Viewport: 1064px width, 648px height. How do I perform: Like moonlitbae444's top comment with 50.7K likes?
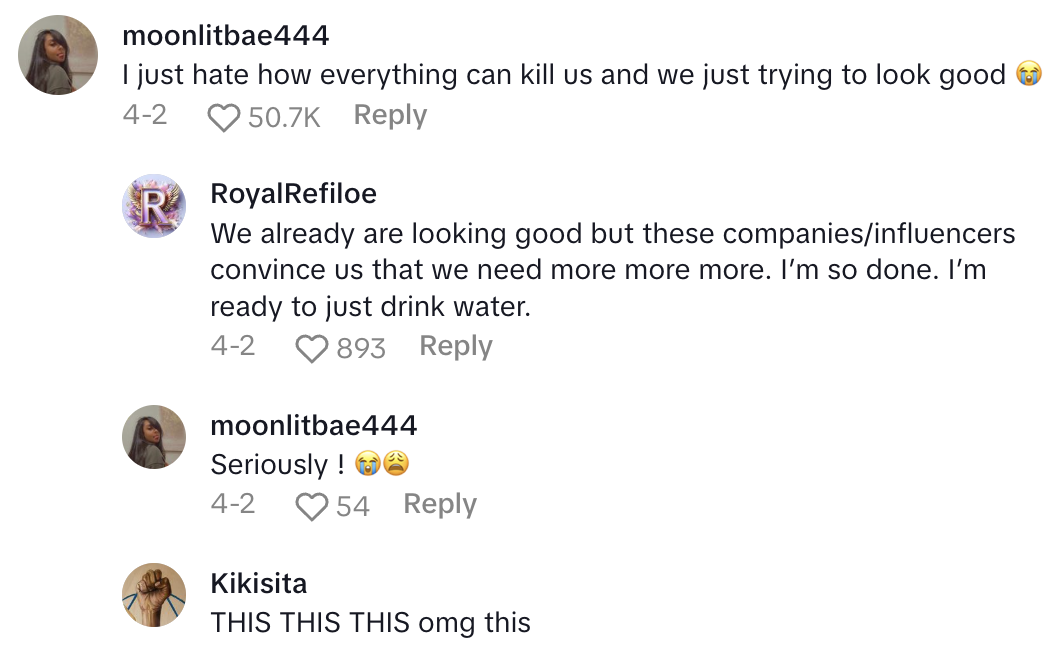coord(224,118)
